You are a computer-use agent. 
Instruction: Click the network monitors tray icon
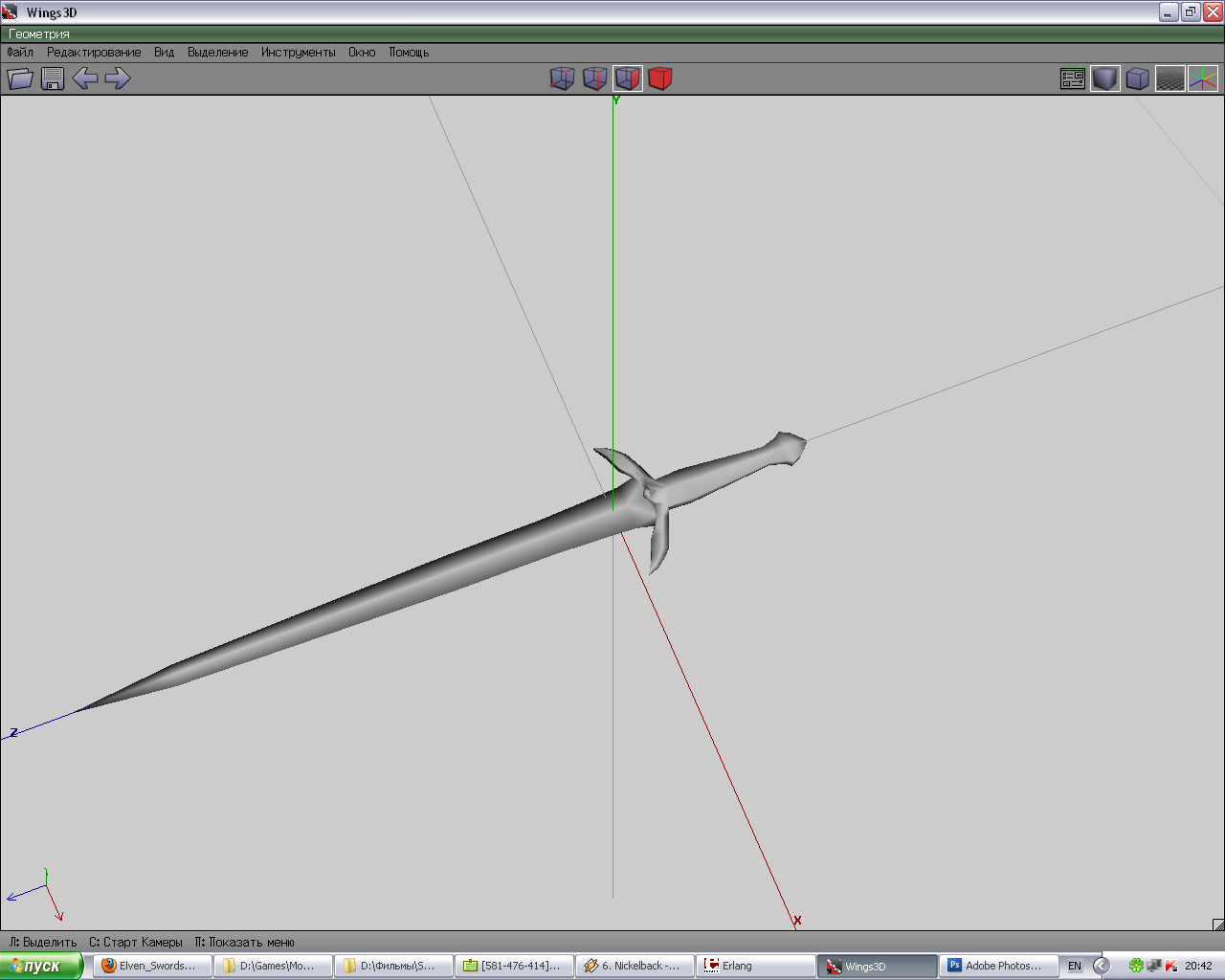click(x=1154, y=966)
